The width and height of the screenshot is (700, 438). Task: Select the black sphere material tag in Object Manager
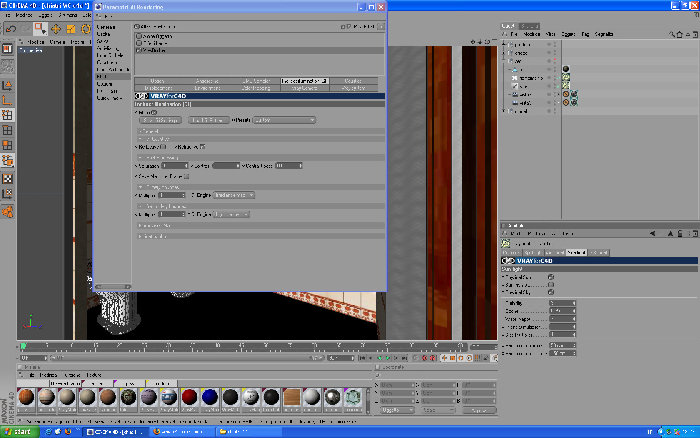[x=566, y=69]
